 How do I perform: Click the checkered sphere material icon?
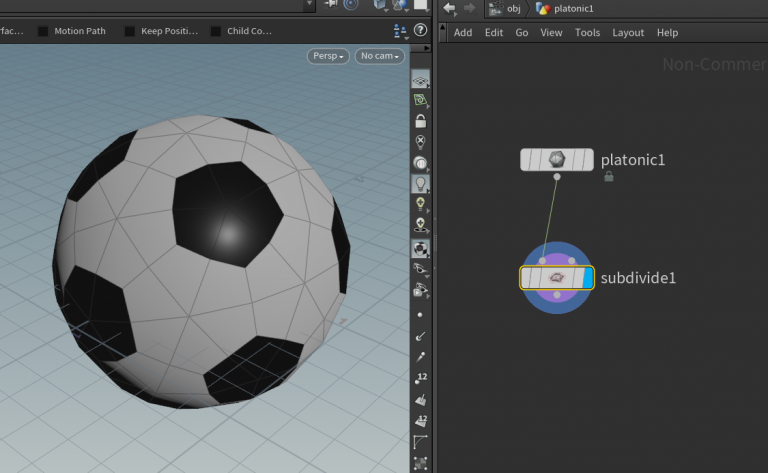(420, 249)
